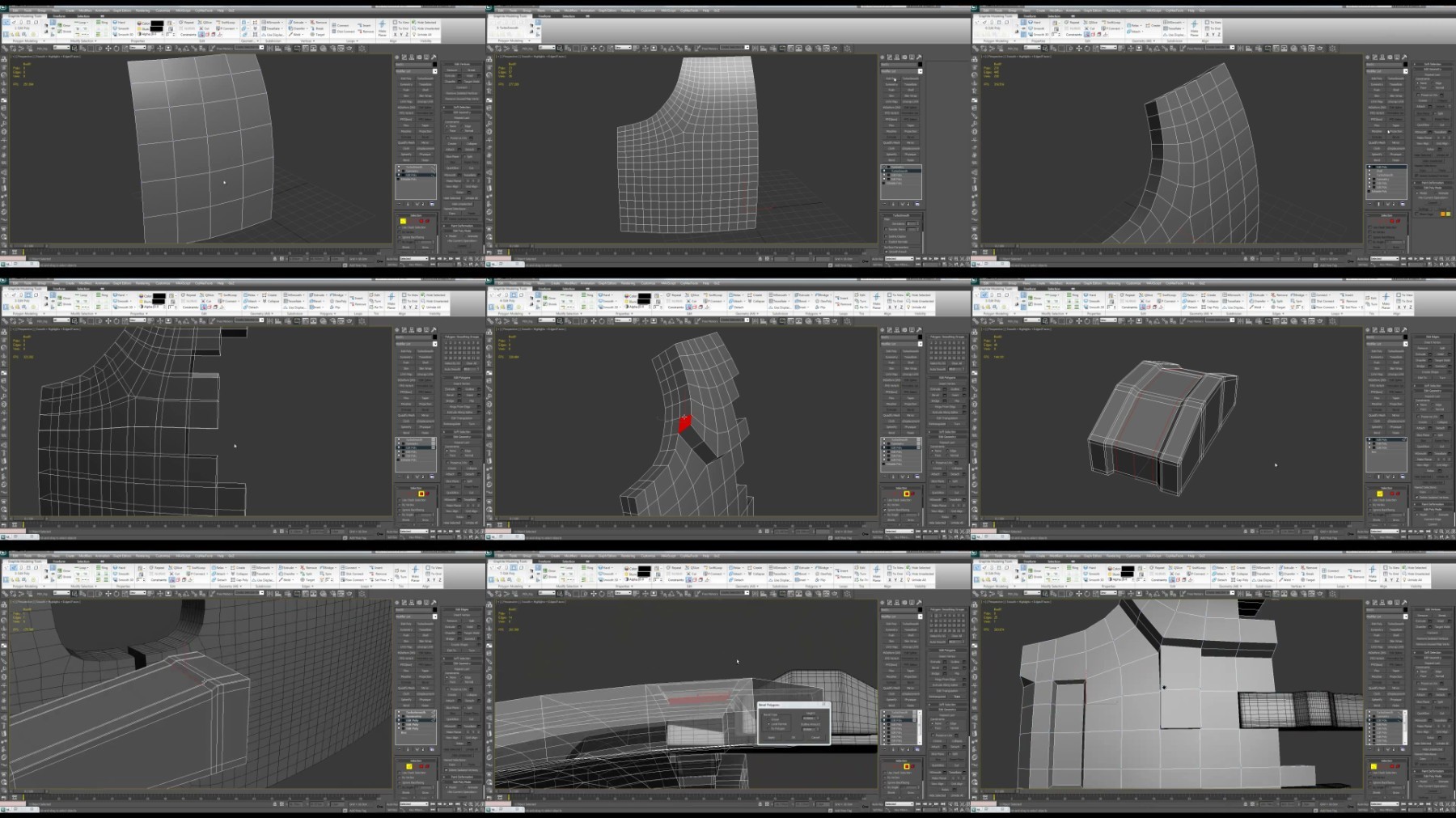The image size is (1456, 818).
Task: Click object color swatch in top-left command panel
Action: (434, 65)
